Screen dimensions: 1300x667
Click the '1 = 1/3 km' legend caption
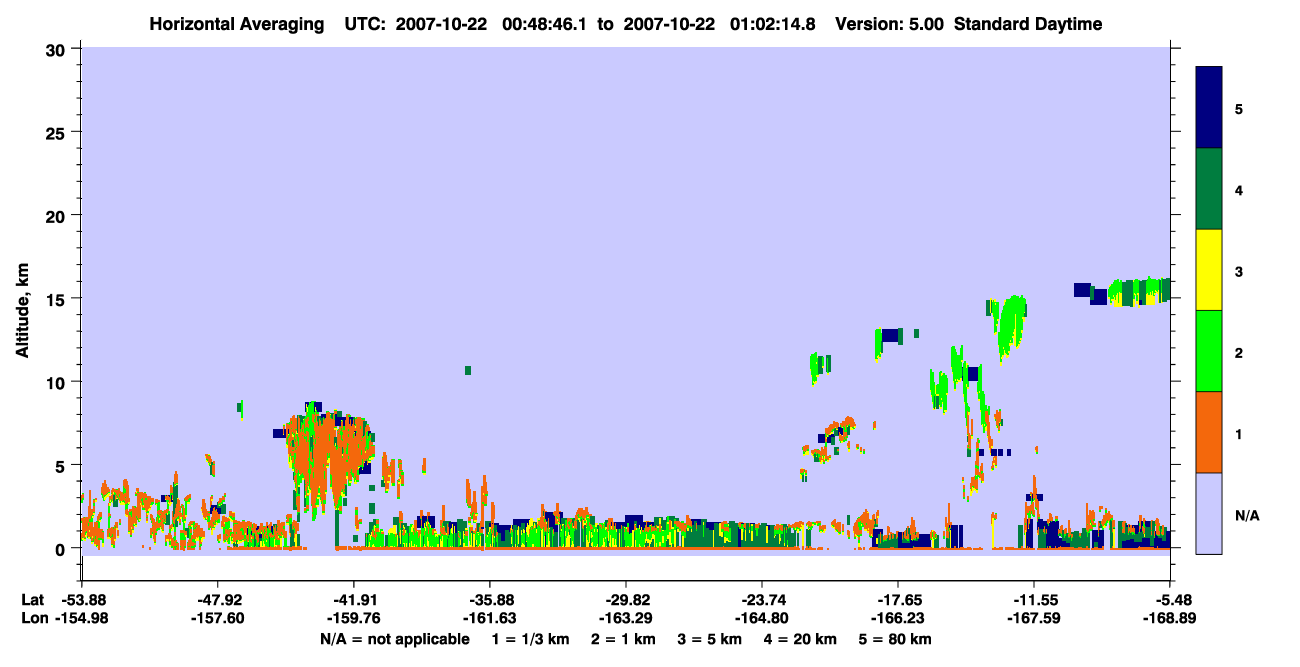point(531,639)
